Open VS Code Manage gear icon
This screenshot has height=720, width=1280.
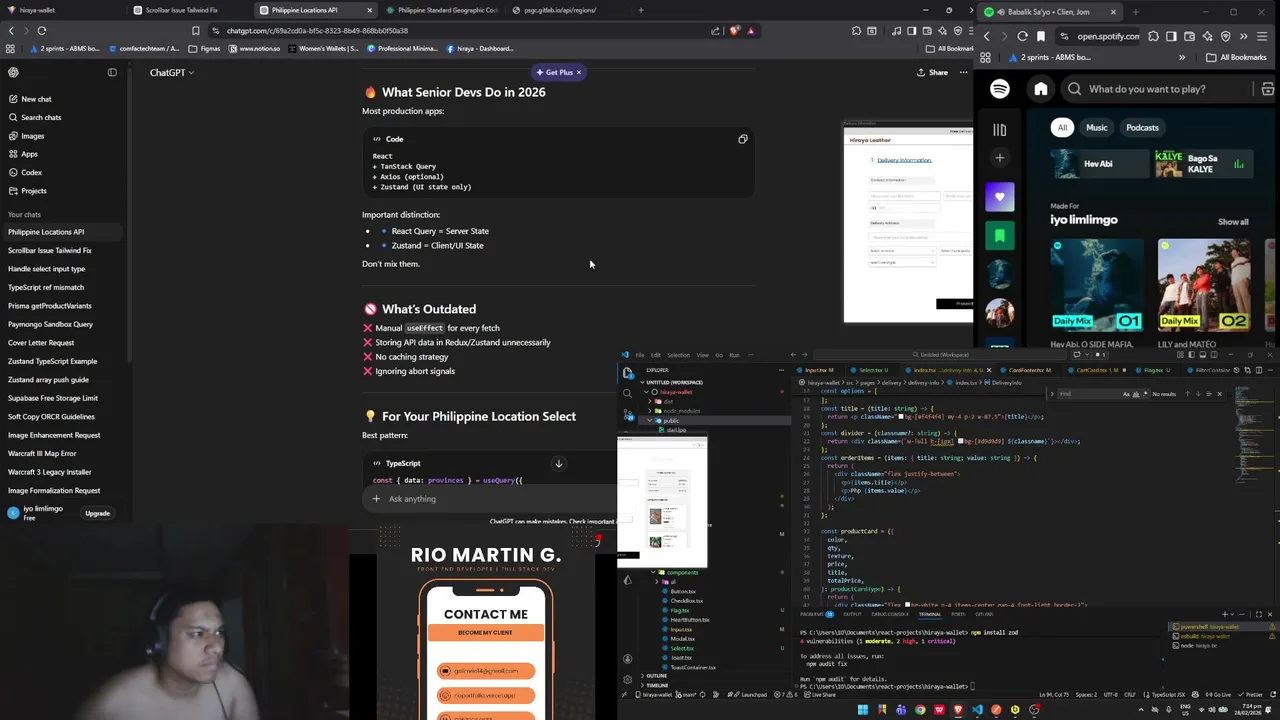point(627,679)
